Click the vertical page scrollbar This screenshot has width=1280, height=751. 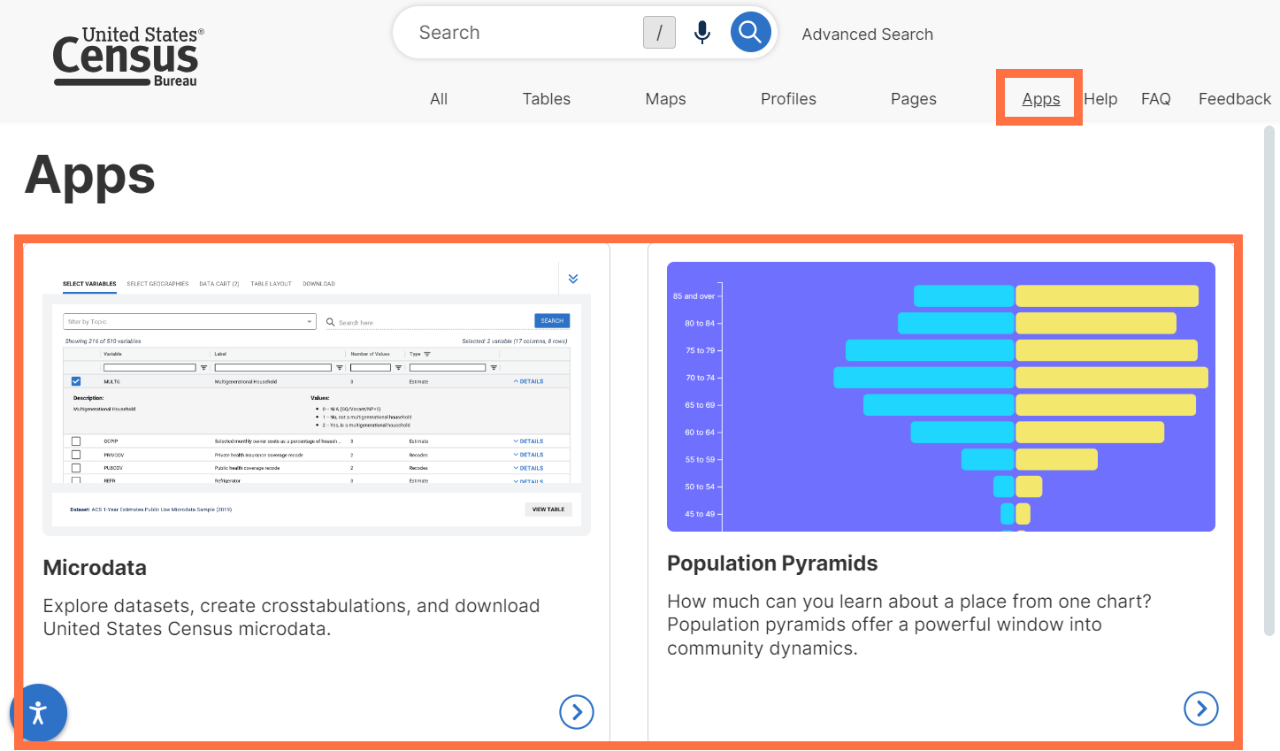tap(1270, 380)
